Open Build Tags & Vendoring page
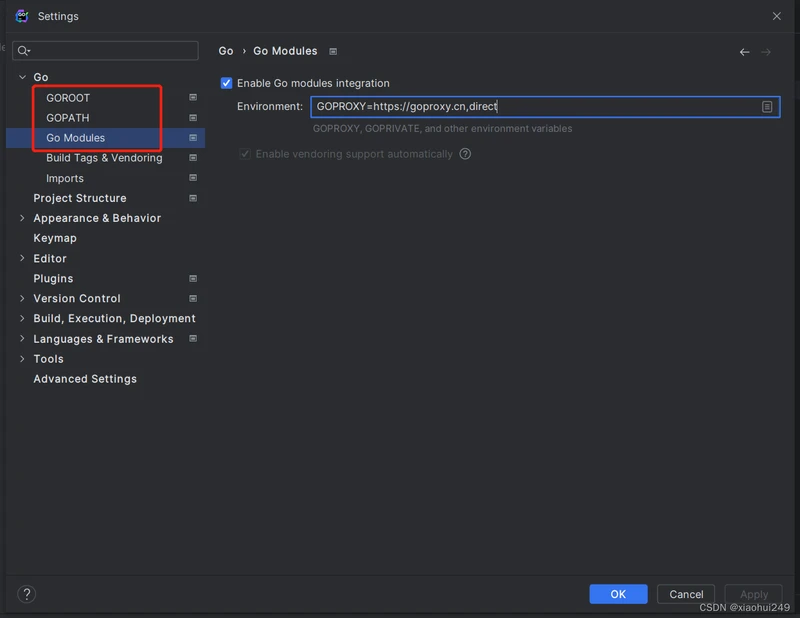The height and width of the screenshot is (618, 800). tap(104, 158)
